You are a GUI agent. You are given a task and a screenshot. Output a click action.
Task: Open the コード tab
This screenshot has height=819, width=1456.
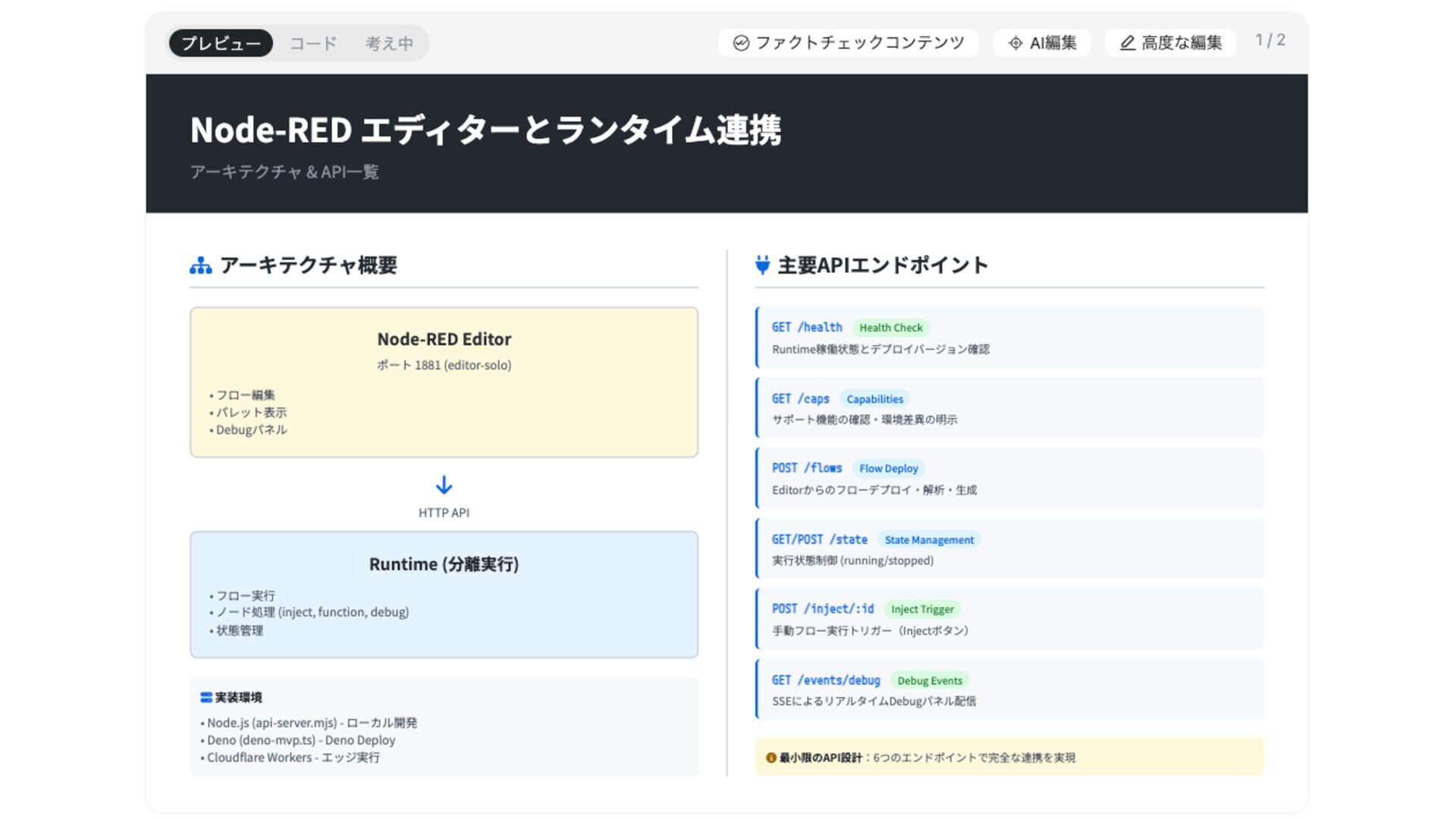(x=313, y=43)
